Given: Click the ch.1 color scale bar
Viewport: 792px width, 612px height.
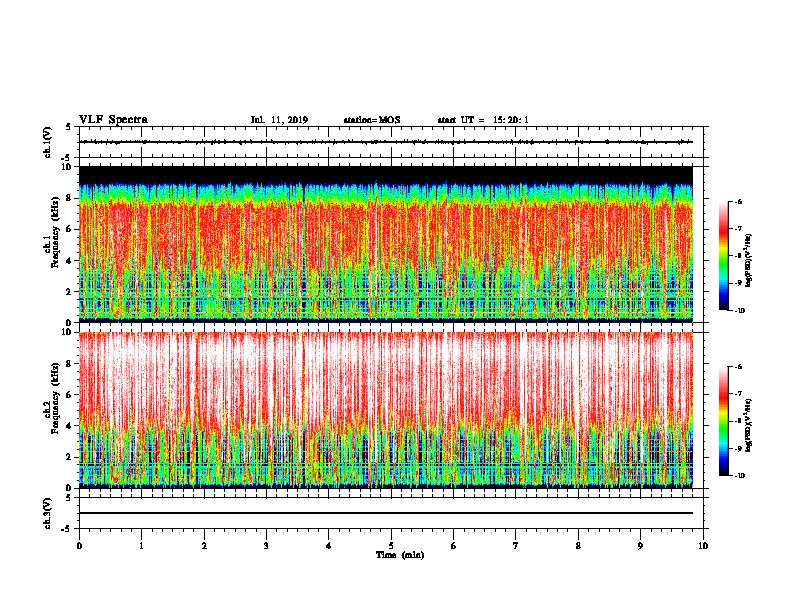Looking at the screenshot, I should [x=724, y=256].
